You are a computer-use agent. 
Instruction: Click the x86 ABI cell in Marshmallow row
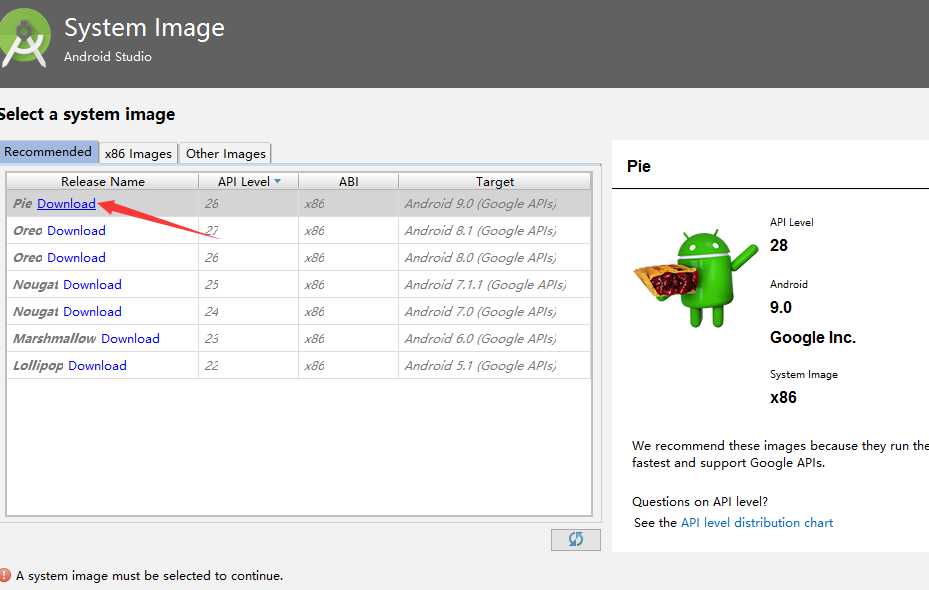pos(348,338)
